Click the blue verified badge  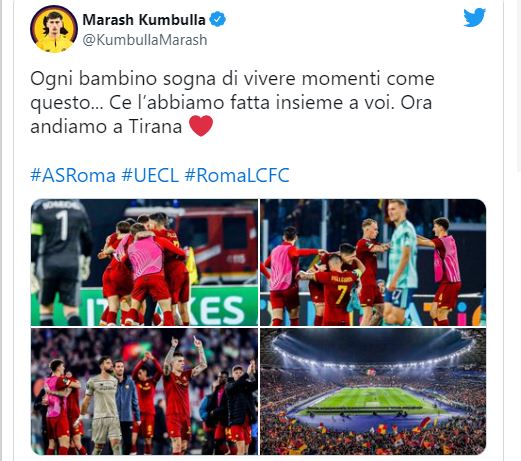point(218,20)
